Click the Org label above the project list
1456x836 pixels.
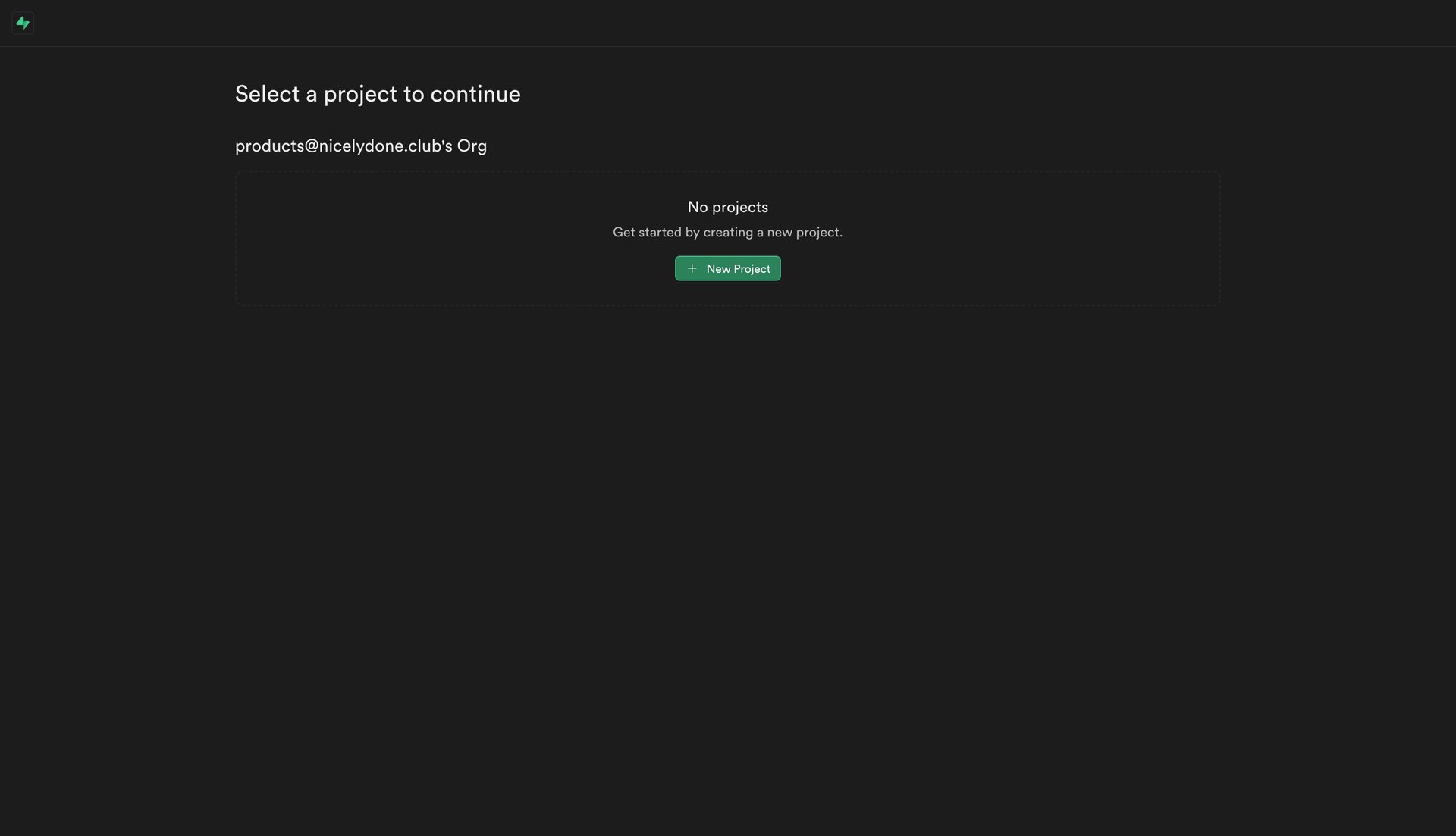click(x=361, y=146)
